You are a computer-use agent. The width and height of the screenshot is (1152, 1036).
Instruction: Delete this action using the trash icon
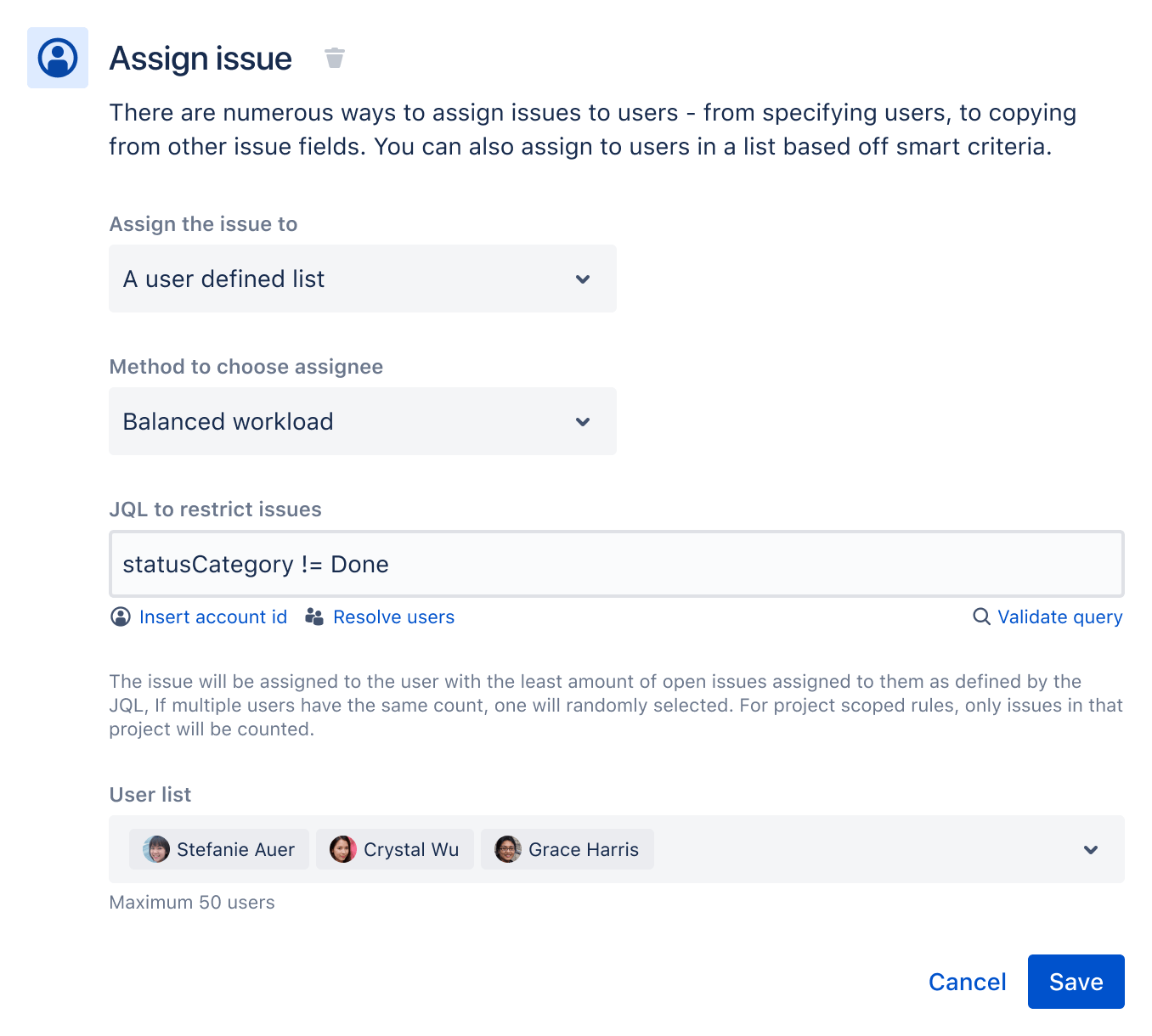click(x=335, y=58)
